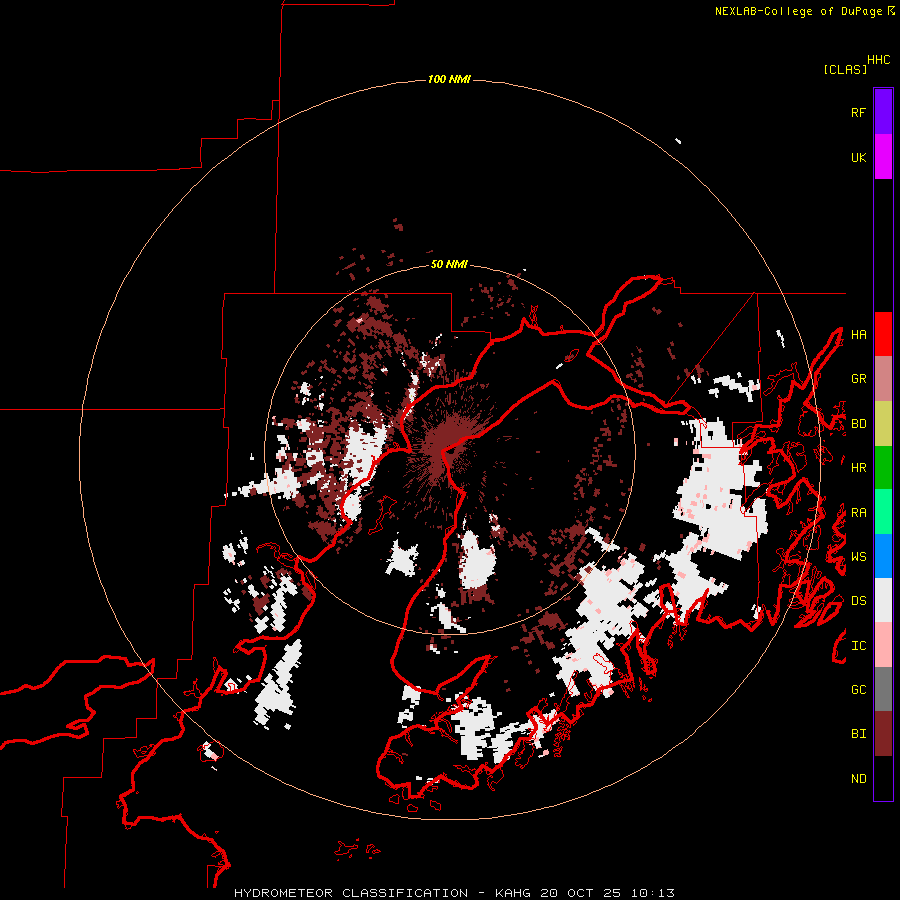Click the 50 NMI range ring label
The width and height of the screenshot is (900, 900).
[x=449, y=264]
